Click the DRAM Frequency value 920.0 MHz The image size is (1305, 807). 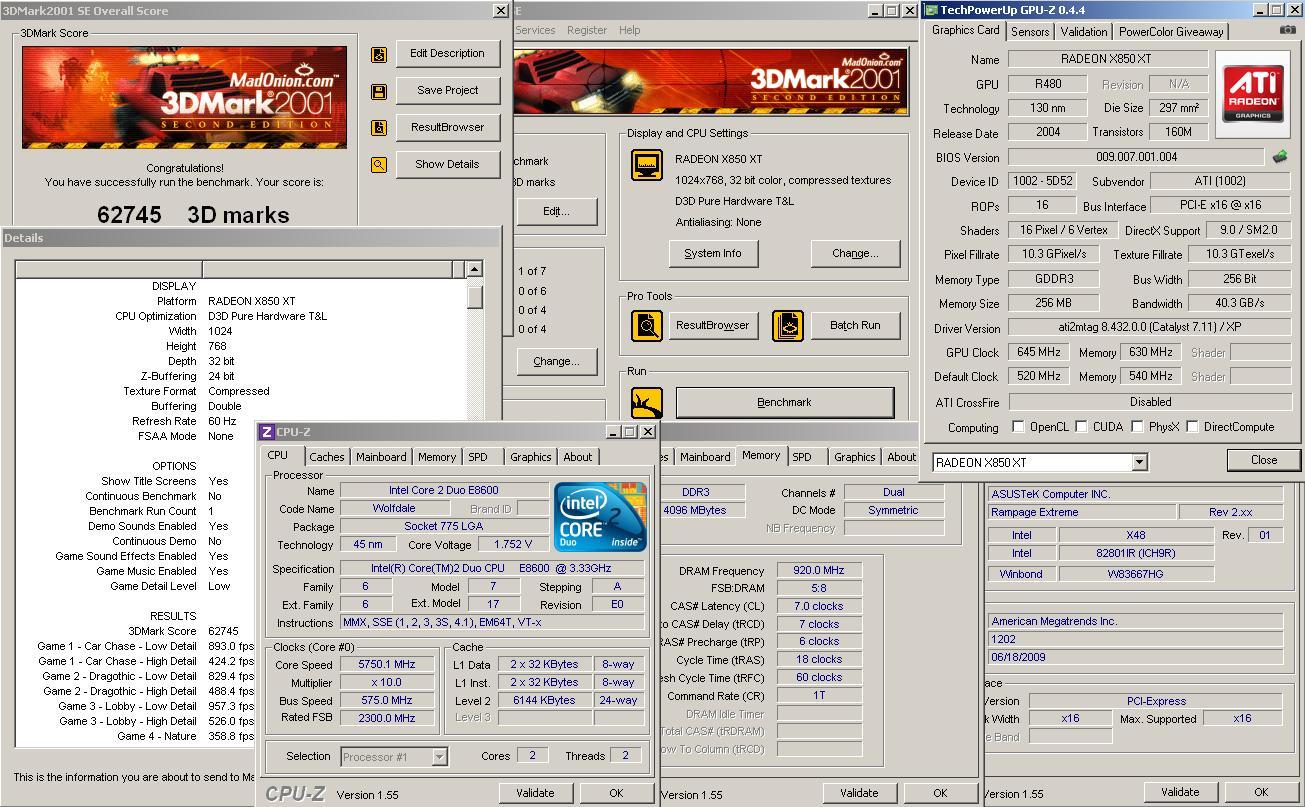(x=818, y=571)
